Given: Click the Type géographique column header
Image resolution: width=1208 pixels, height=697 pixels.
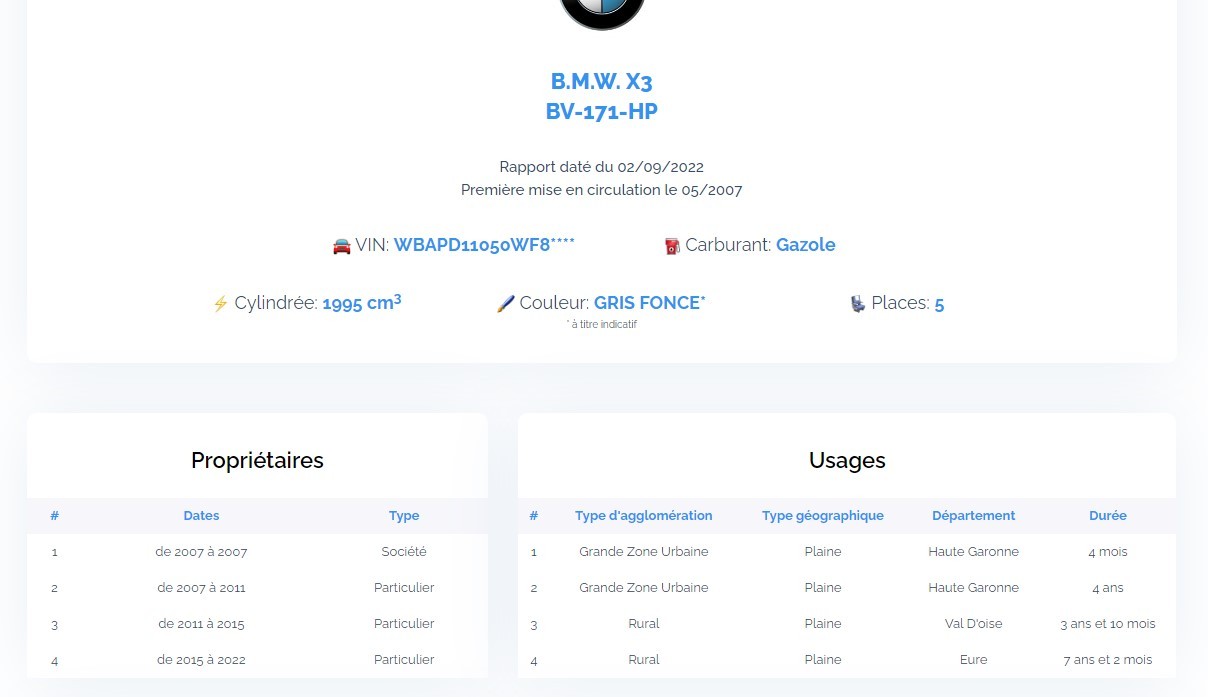Looking at the screenshot, I should coord(823,516).
